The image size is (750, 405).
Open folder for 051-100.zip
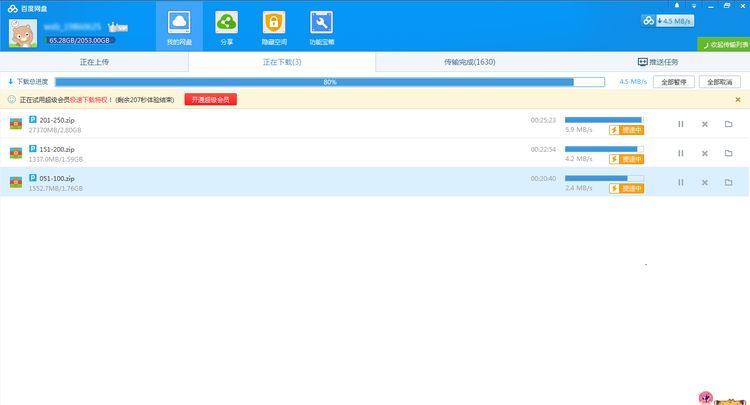[x=728, y=182]
